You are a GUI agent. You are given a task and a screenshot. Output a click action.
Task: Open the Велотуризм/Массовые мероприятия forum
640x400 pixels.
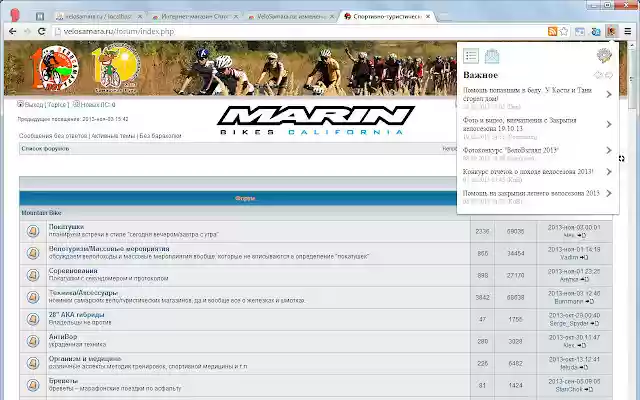coord(109,249)
